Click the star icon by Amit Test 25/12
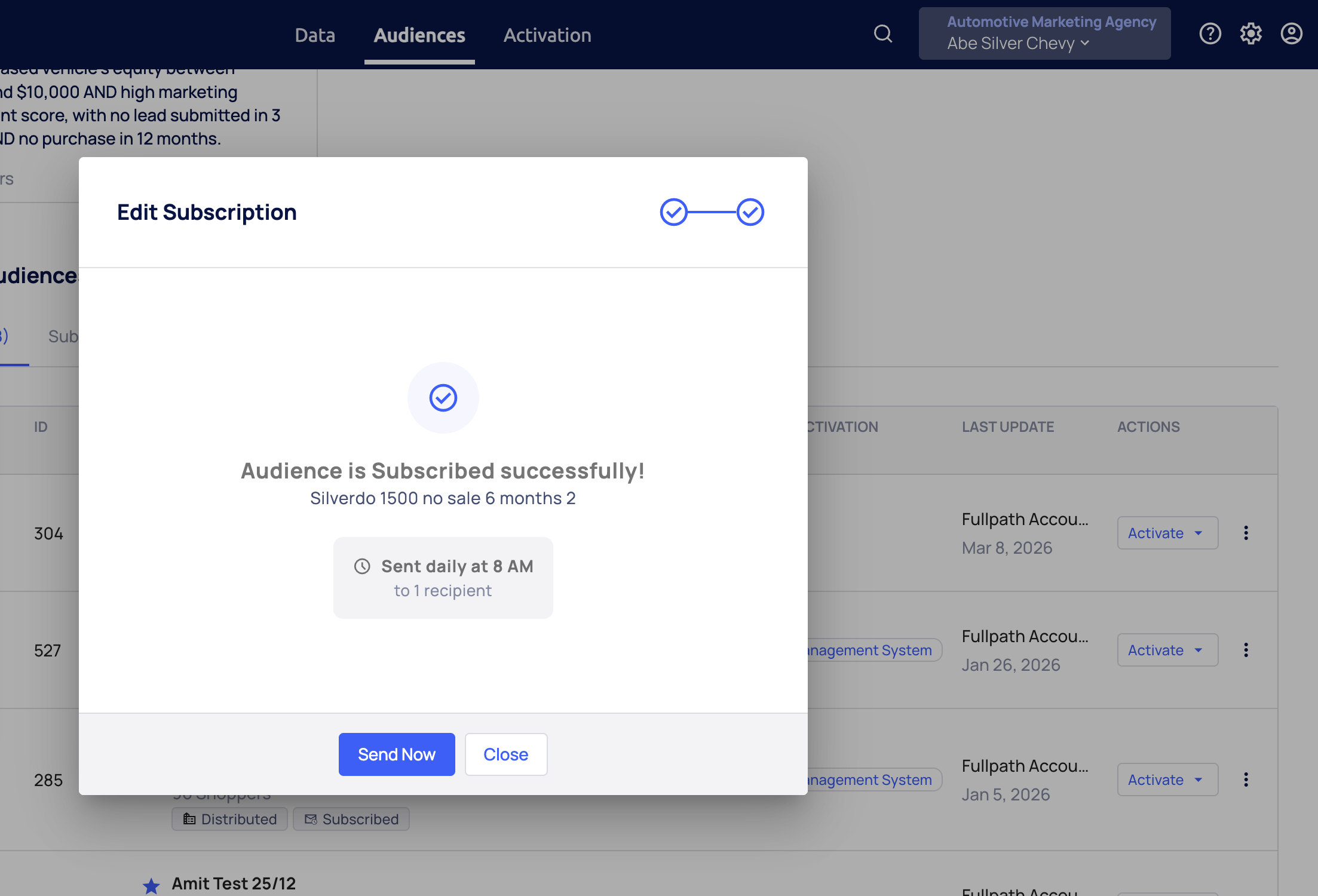This screenshot has width=1318, height=896. [152, 885]
